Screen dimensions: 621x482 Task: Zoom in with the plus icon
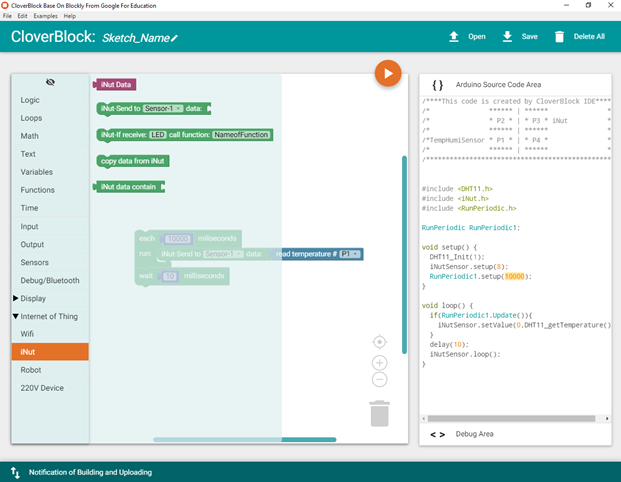pos(379,362)
